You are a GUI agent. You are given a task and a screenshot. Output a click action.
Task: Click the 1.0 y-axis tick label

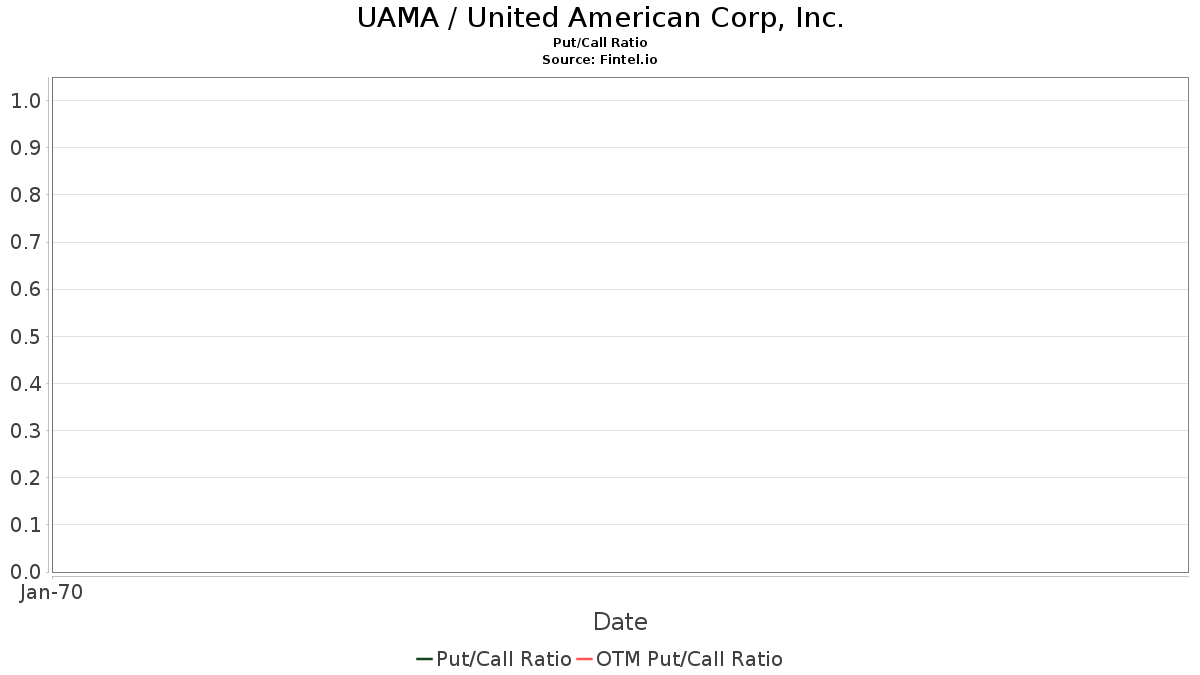point(25,101)
